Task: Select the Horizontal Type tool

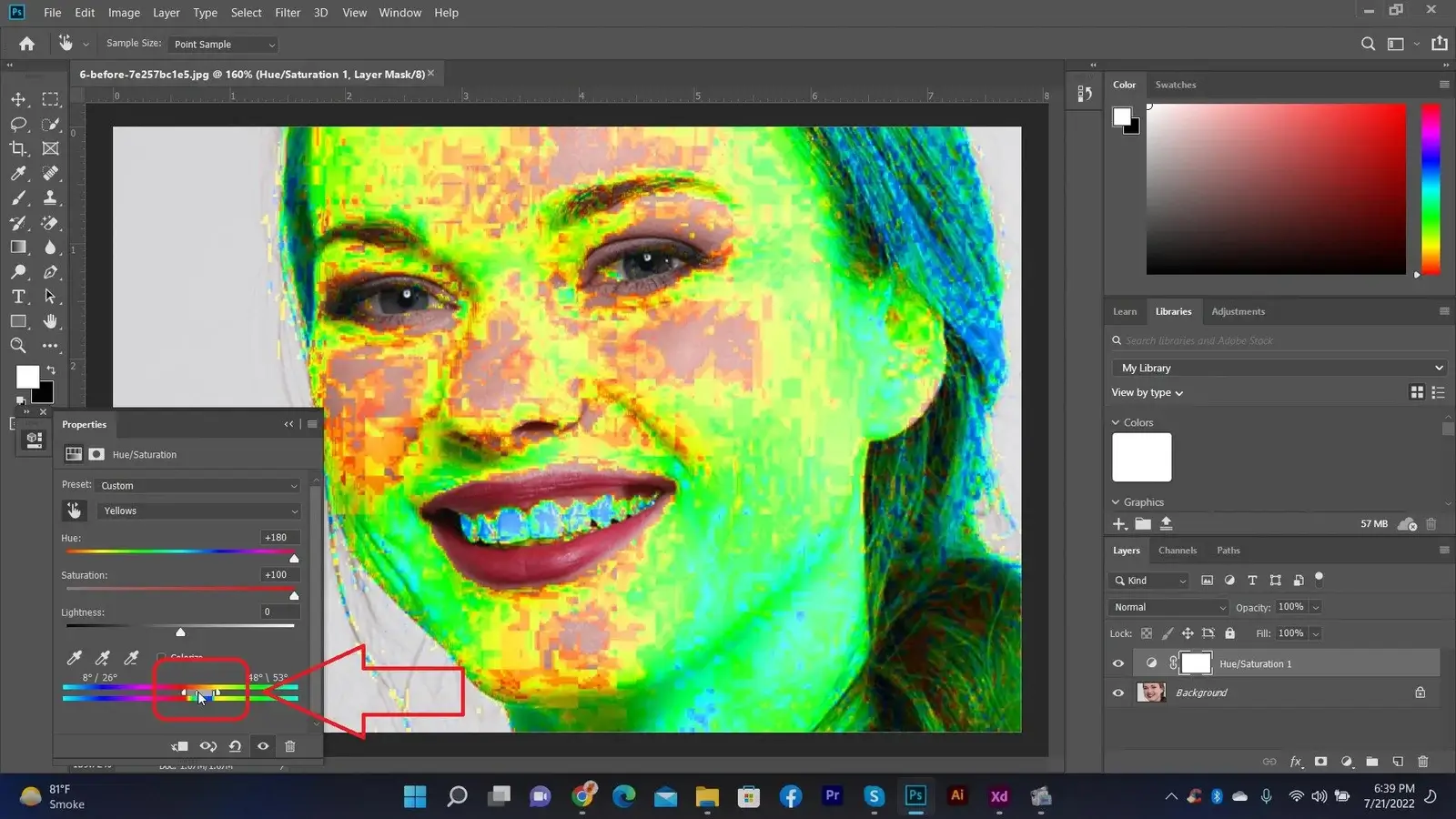Action: point(18,297)
